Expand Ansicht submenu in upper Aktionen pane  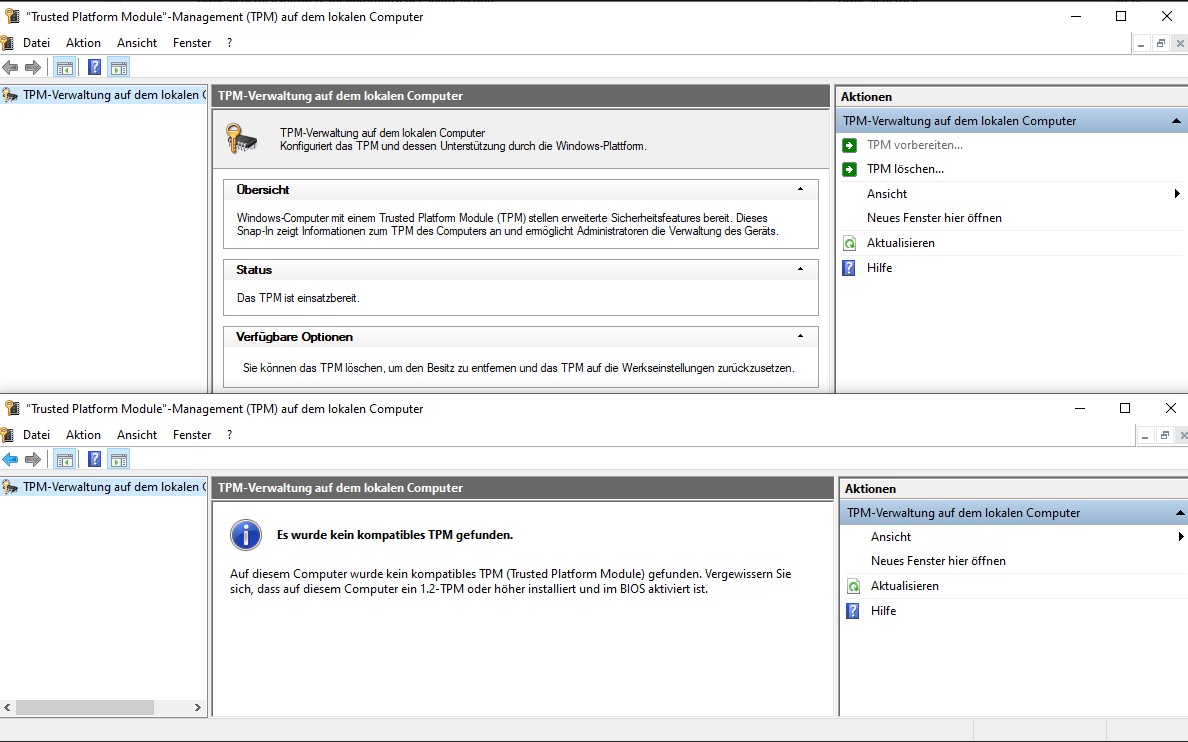tap(1177, 194)
